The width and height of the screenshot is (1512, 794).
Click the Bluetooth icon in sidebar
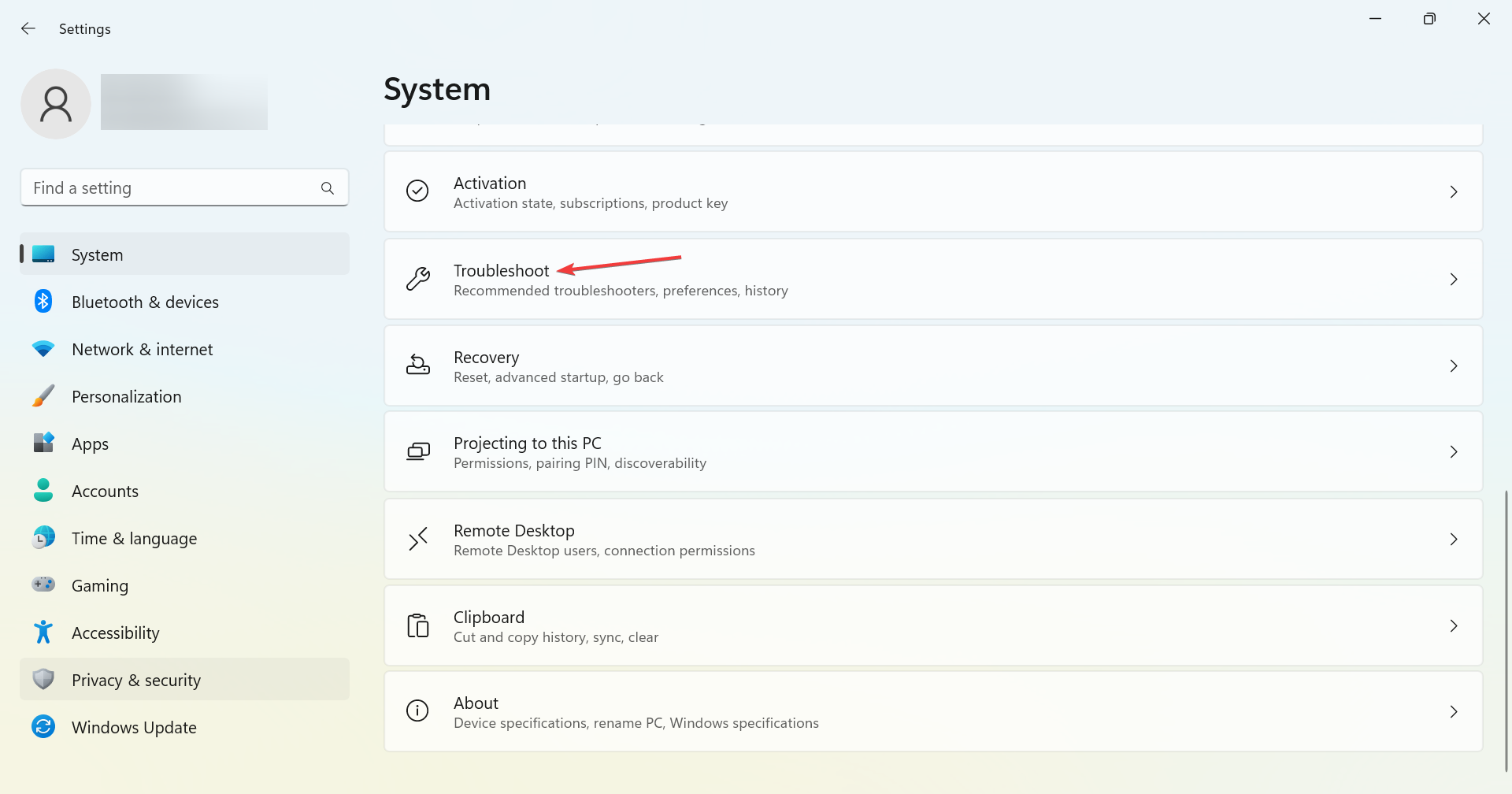43,302
